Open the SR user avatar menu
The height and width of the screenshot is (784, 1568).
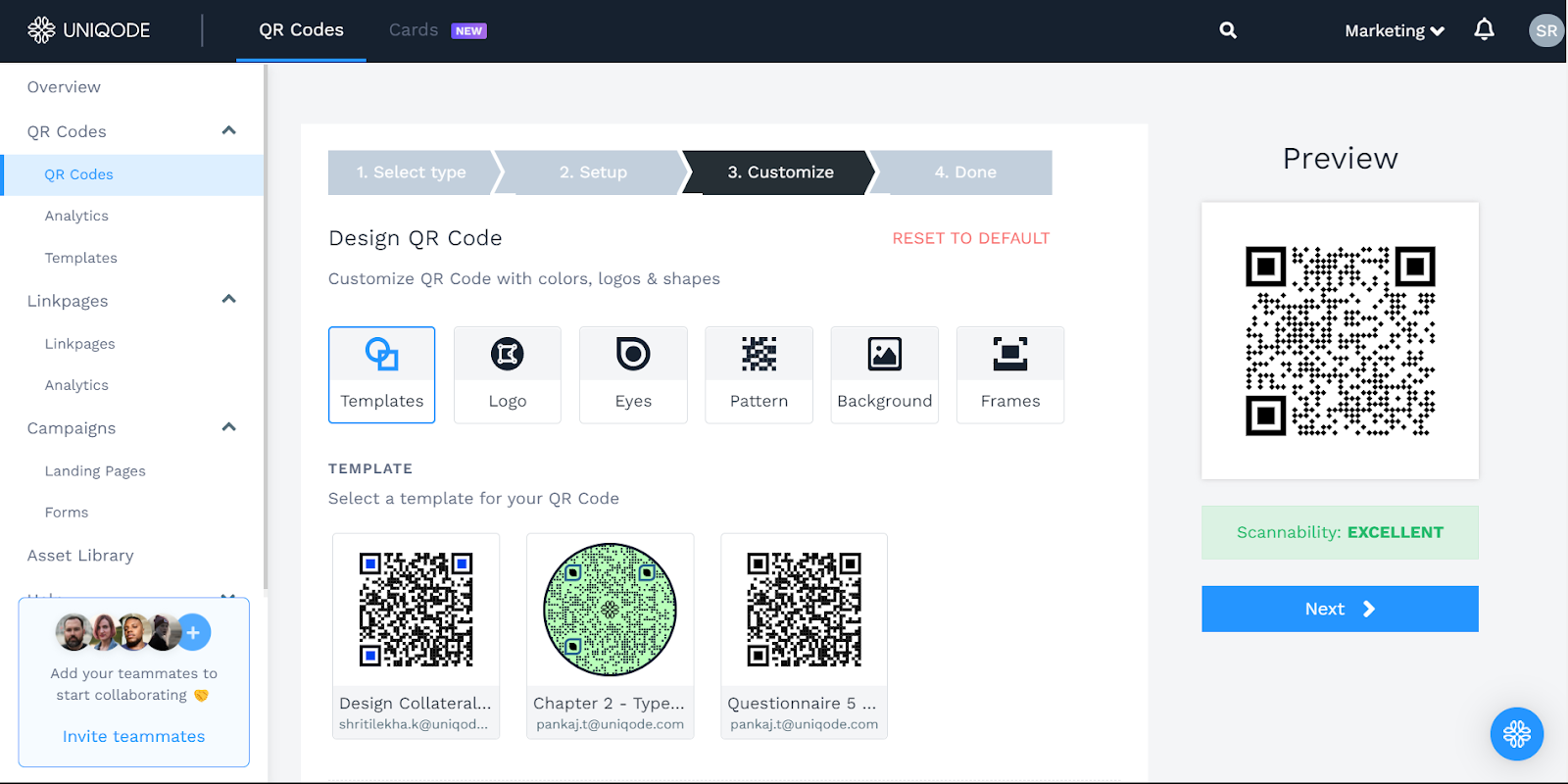pos(1546,30)
